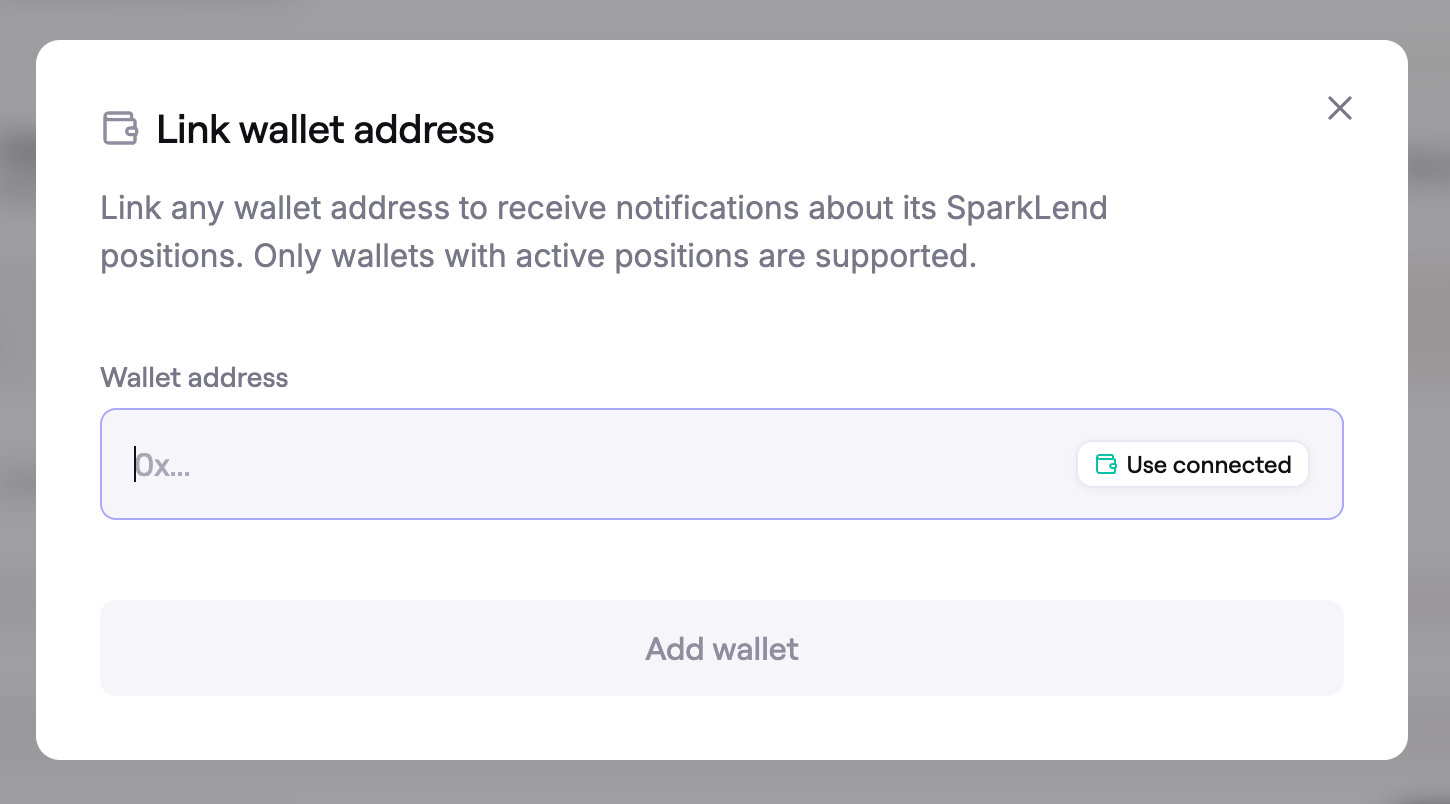
Task: Click the 0x... placeholder text
Action: point(163,465)
